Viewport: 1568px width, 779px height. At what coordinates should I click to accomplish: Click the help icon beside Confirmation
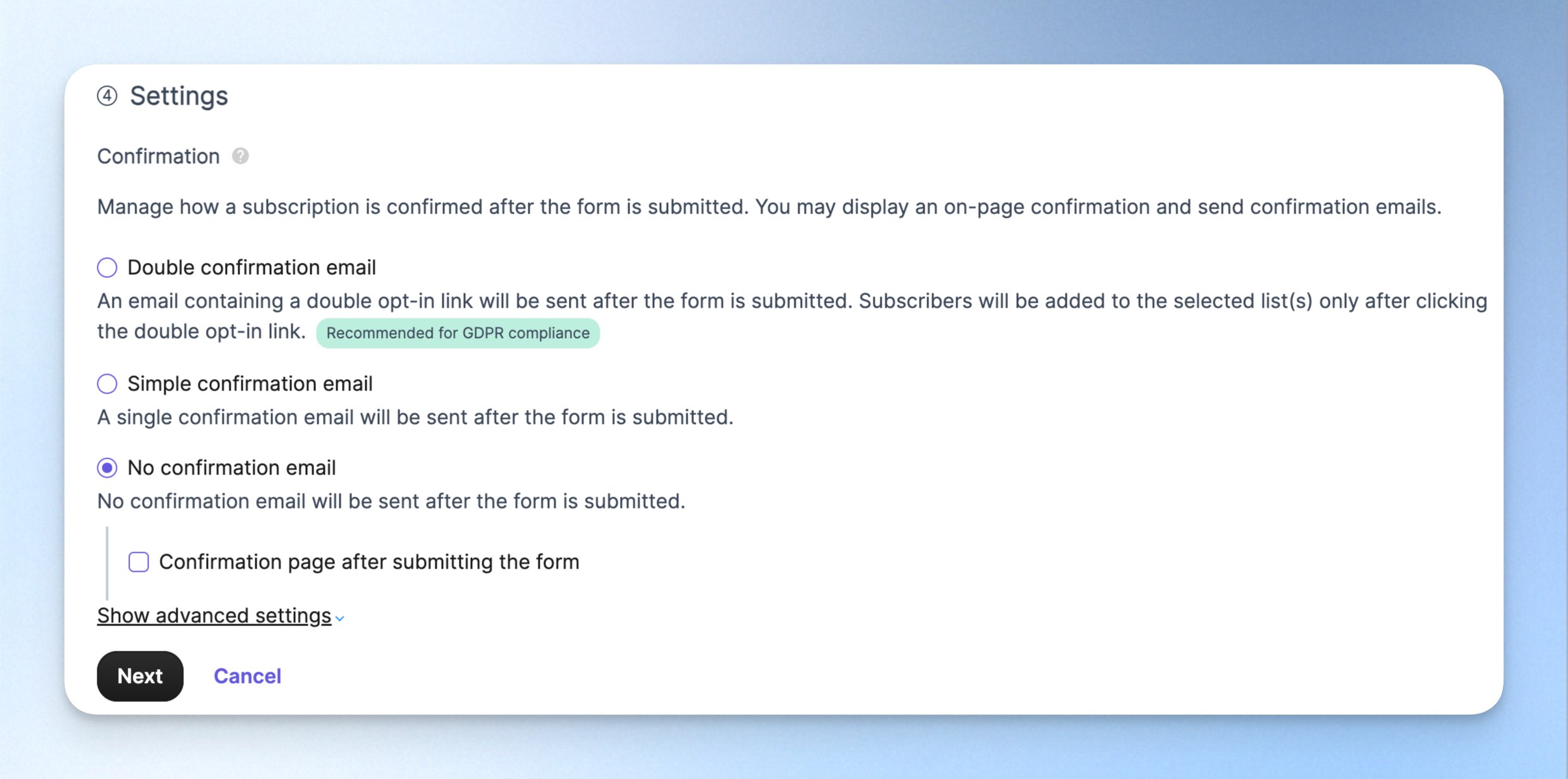[240, 156]
